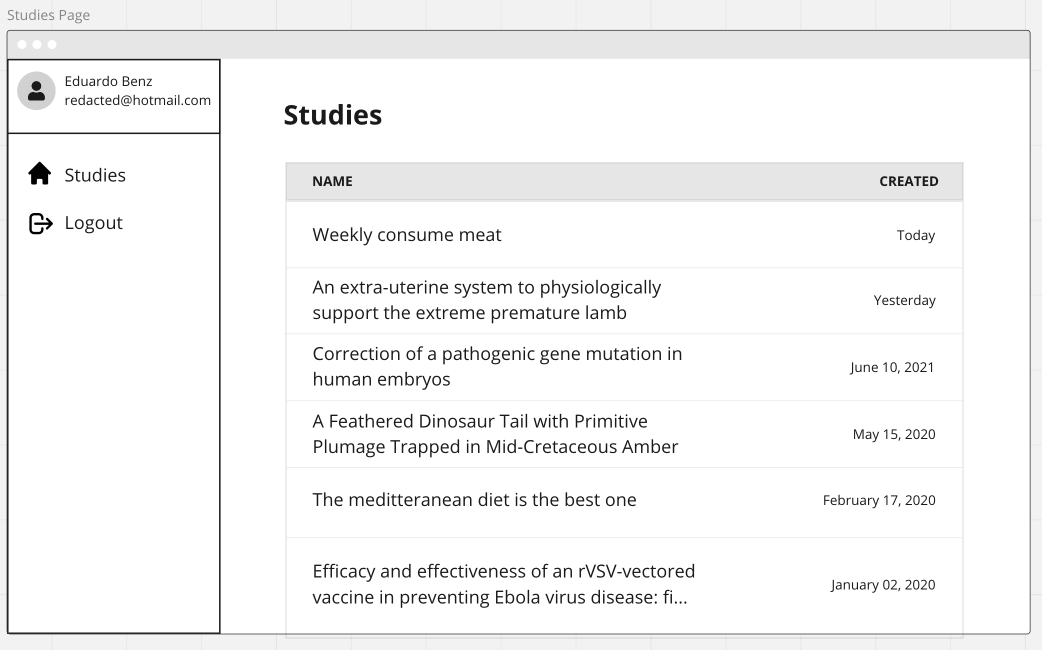Image resolution: width=1042 pixels, height=650 pixels.
Task: Click the first window control dot
Action: [23, 45]
